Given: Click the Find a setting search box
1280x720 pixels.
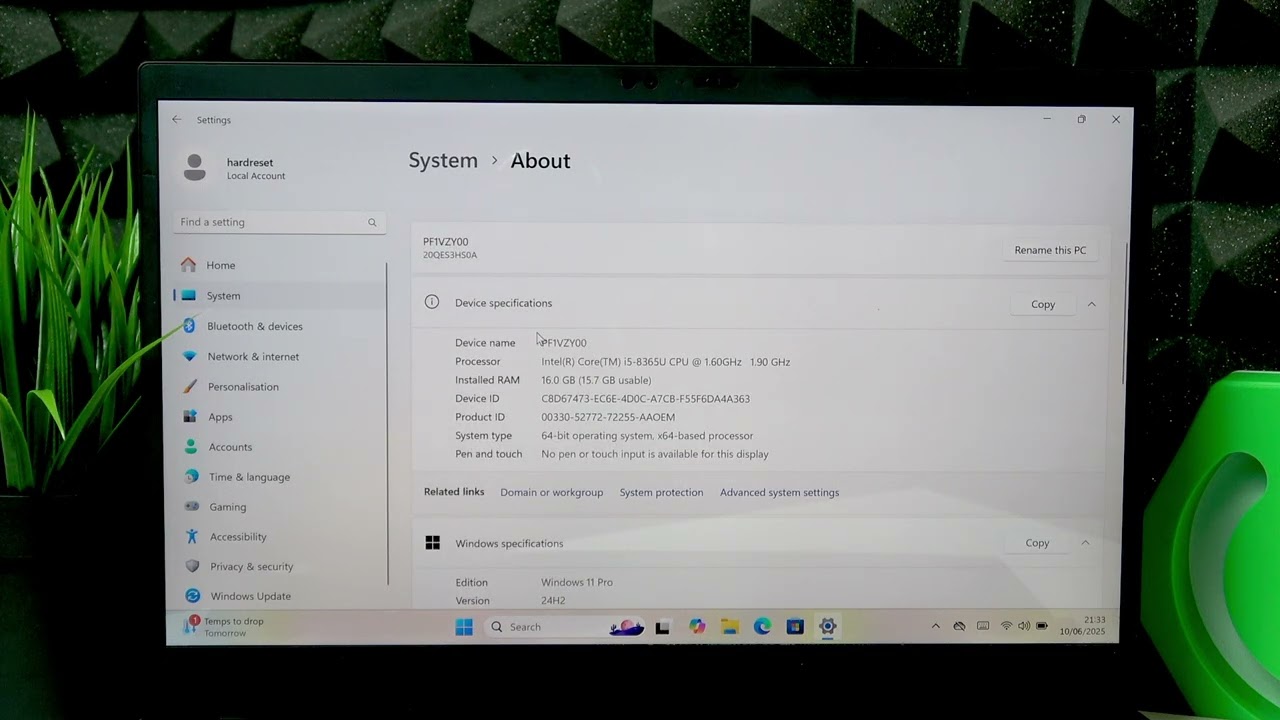Looking at the screenshot, I should point(278,222).
